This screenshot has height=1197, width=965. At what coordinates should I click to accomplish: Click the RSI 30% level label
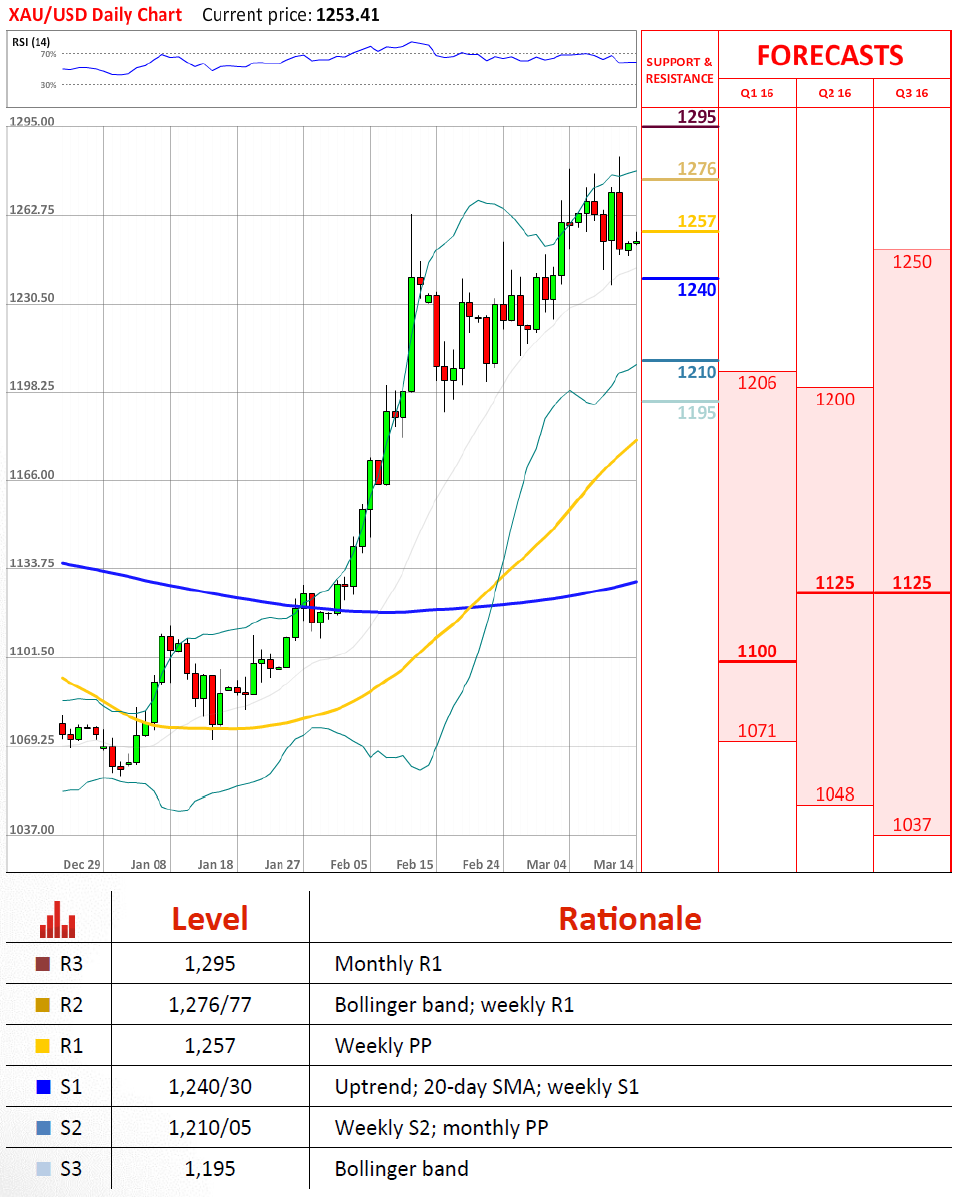click(x=48, y=85)
